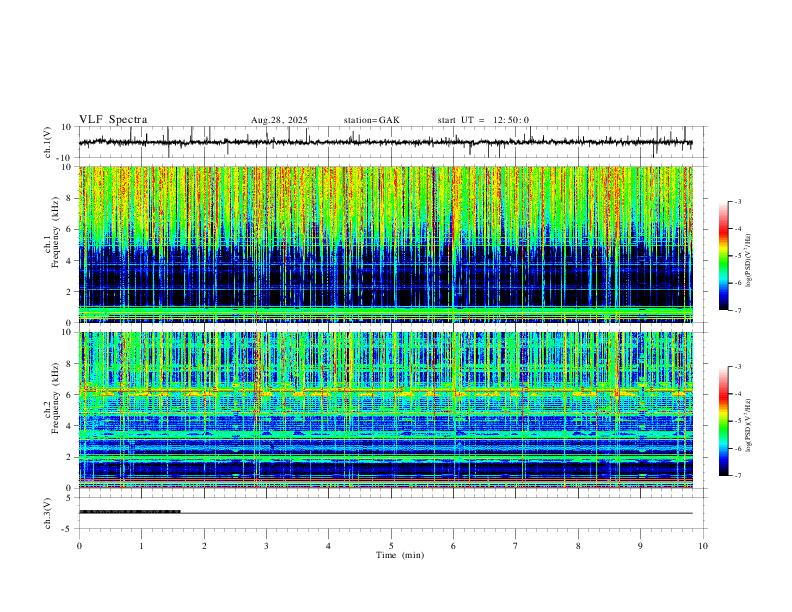
Task: Click the thick ch.3 signal segment
Action: click(130, 512)
